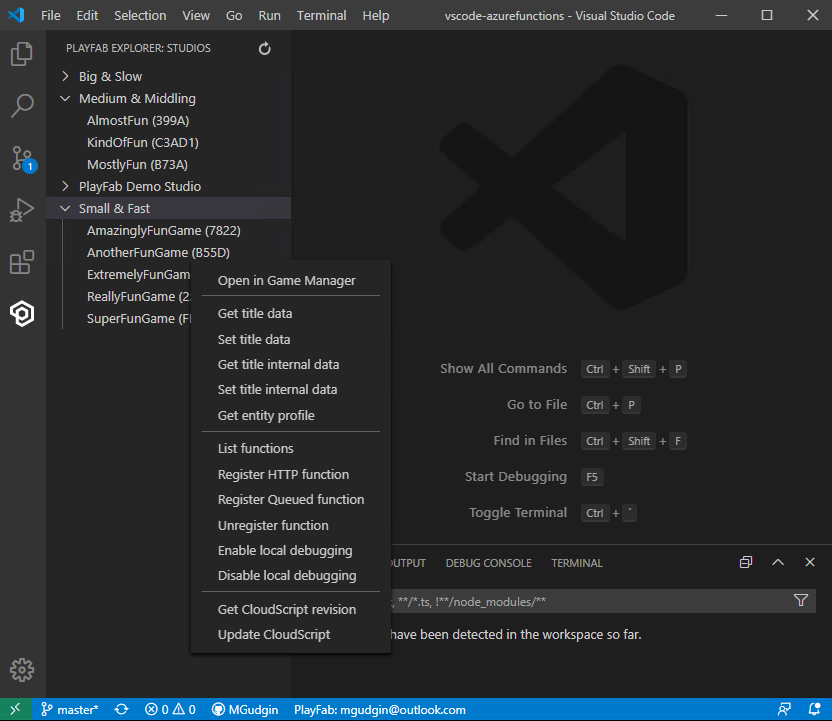832x721 pixels.
Task: Expand the Big & Slow studio
Action: click(x=169, y=76)
